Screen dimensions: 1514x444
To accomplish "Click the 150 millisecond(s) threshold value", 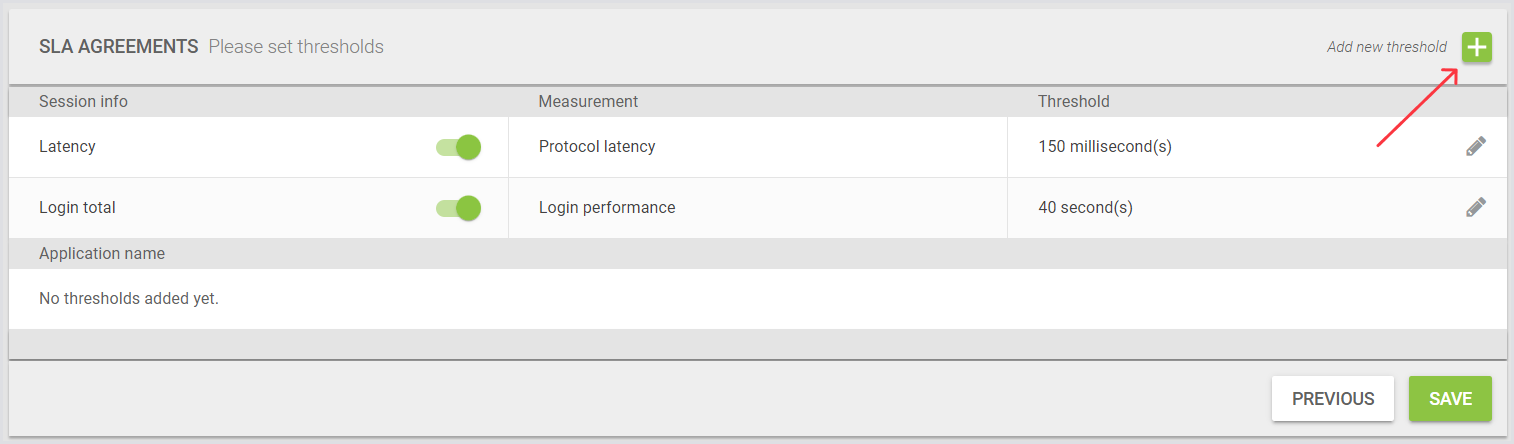I will [x=1105, y=147].
